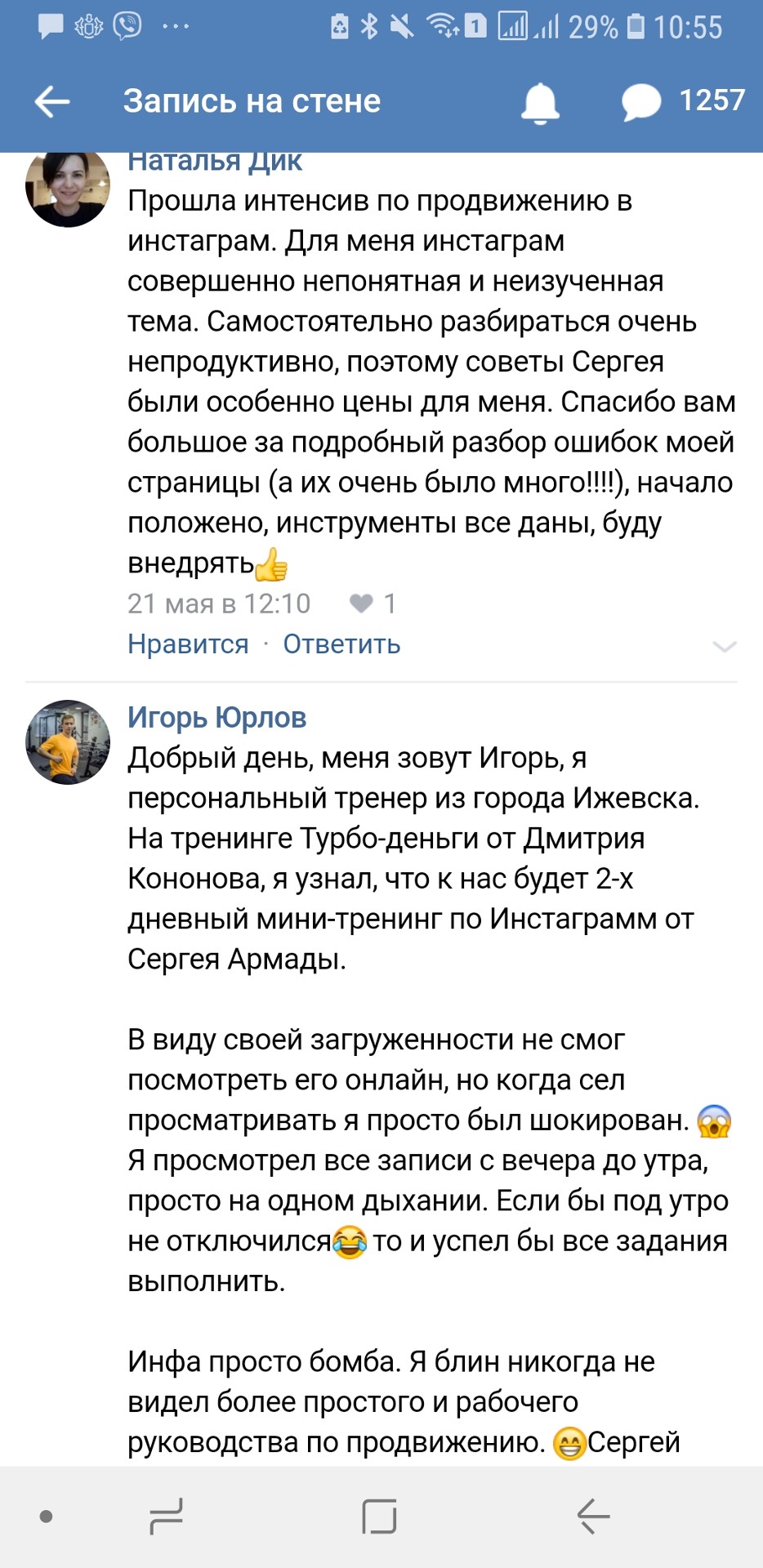Tap the battery status icon
Screen dimensions: 763x1568
[636, 27]
